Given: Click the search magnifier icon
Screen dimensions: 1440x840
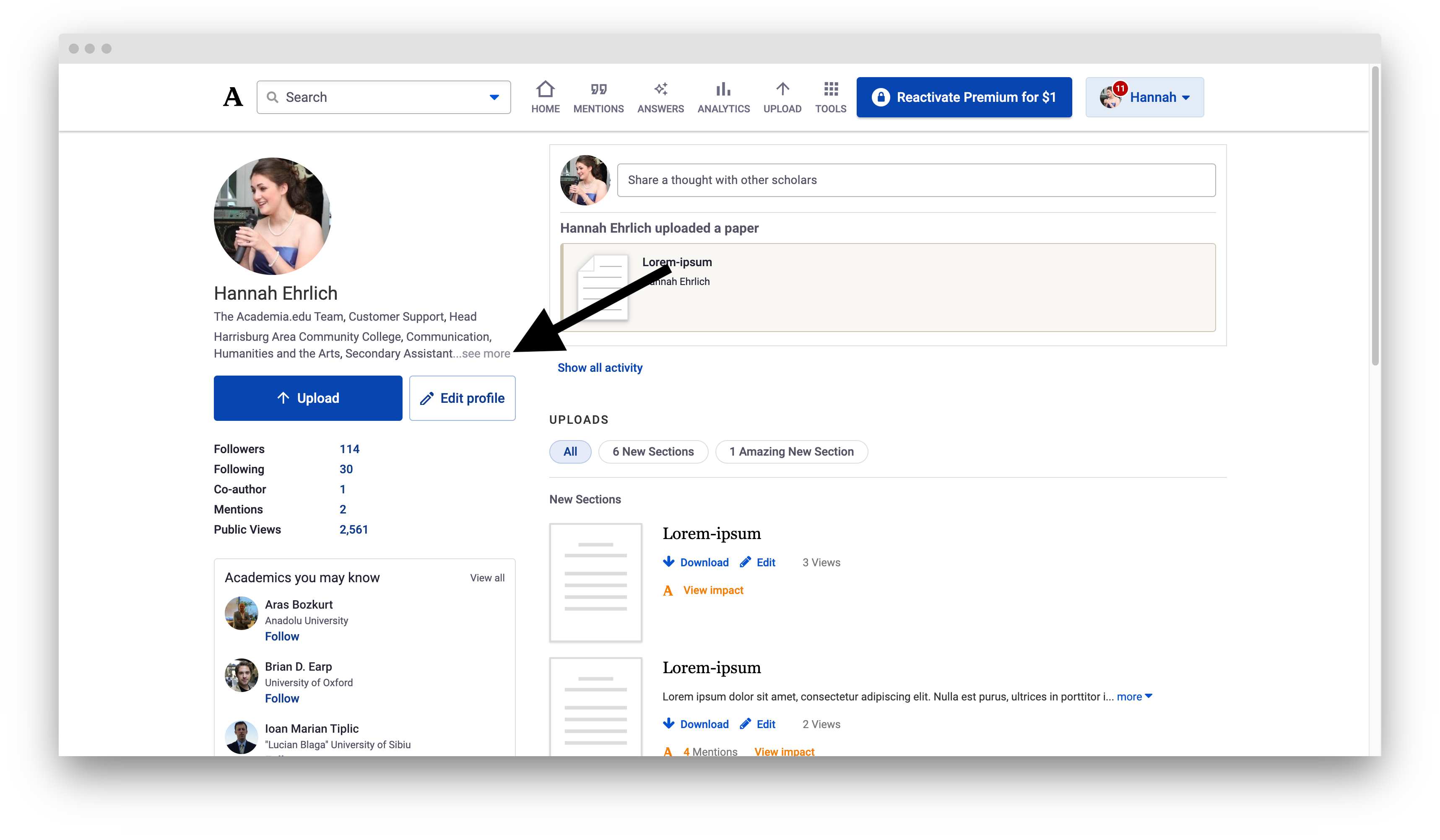Looking at the screenshot, I should click(x=274, y=97).
